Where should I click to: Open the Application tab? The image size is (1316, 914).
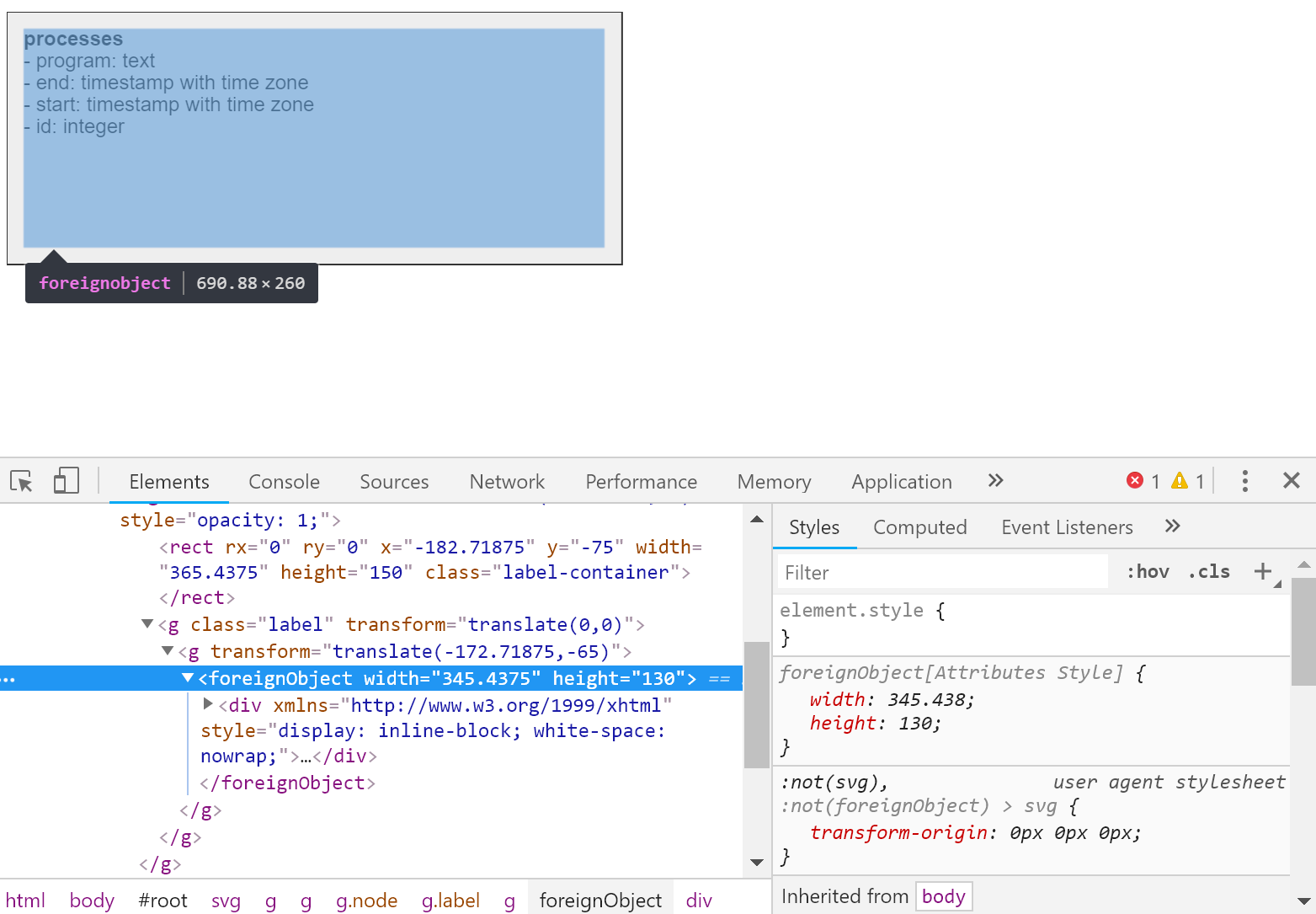(x=902, y=482)
